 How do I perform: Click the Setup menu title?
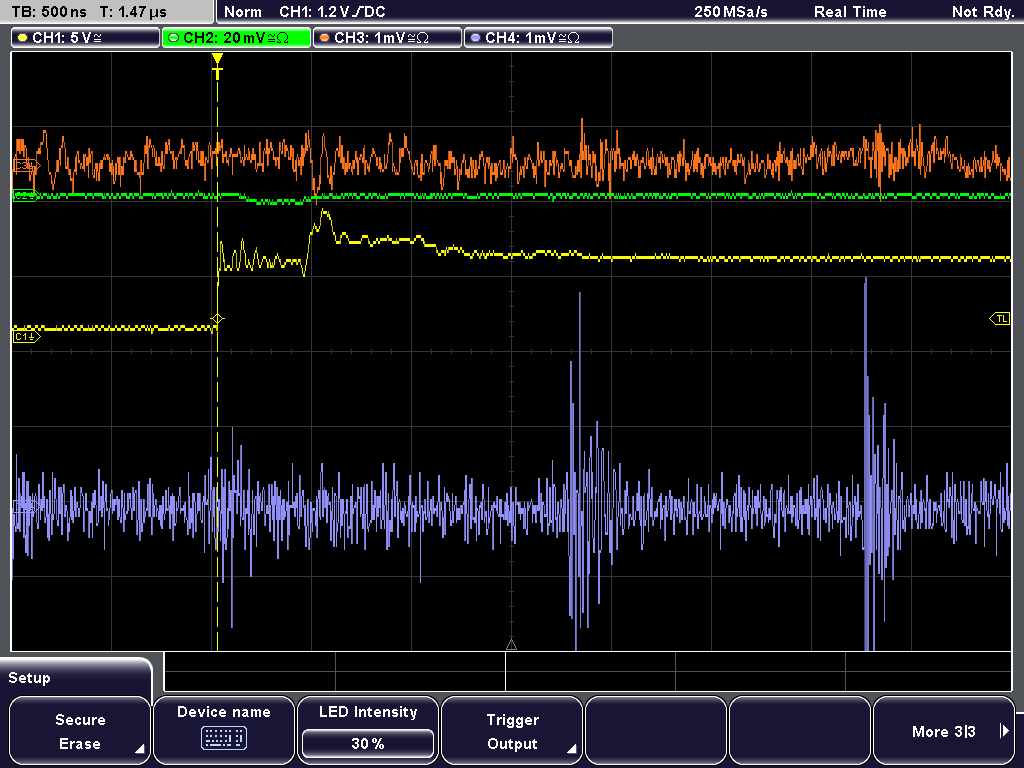click(29, 678)
